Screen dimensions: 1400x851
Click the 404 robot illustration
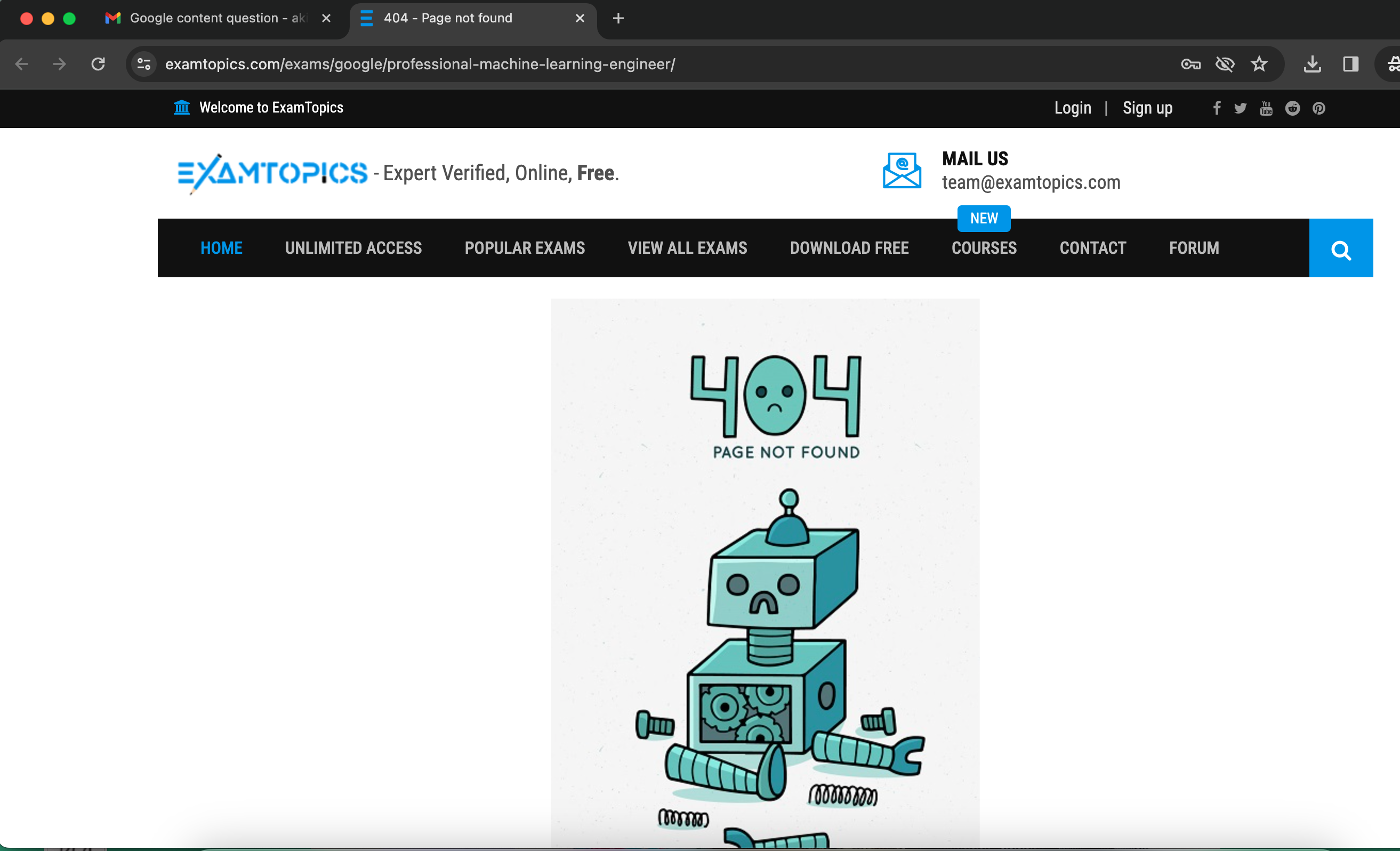pos(765,573)
